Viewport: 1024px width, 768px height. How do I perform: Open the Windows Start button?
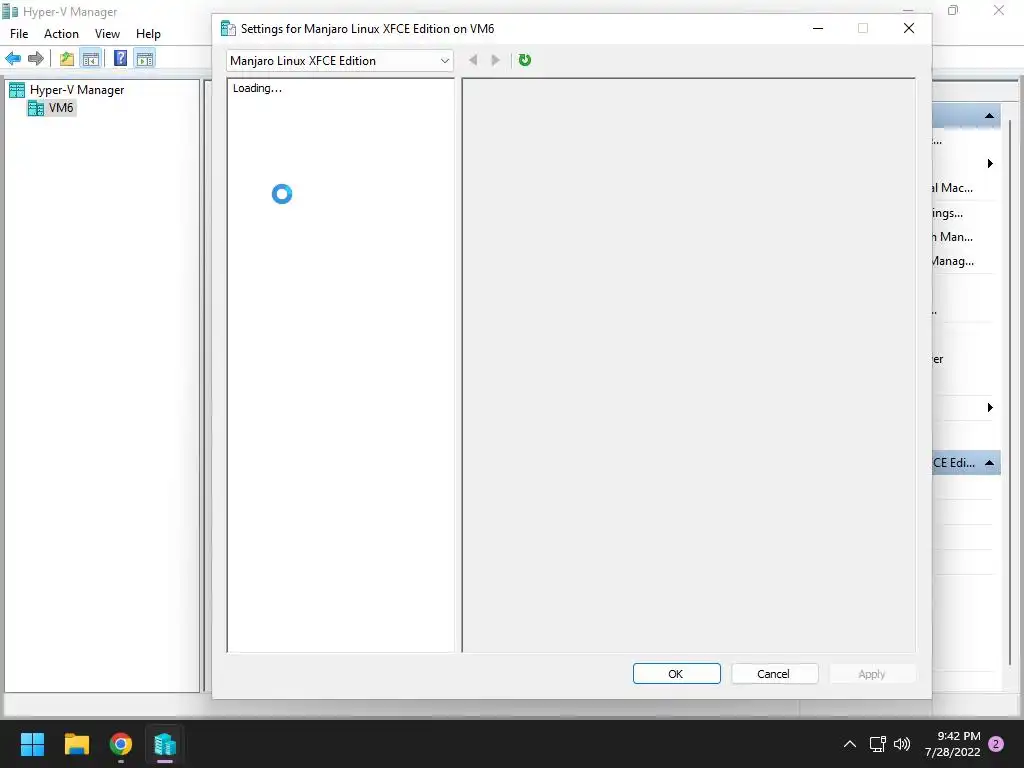[32, 744]
